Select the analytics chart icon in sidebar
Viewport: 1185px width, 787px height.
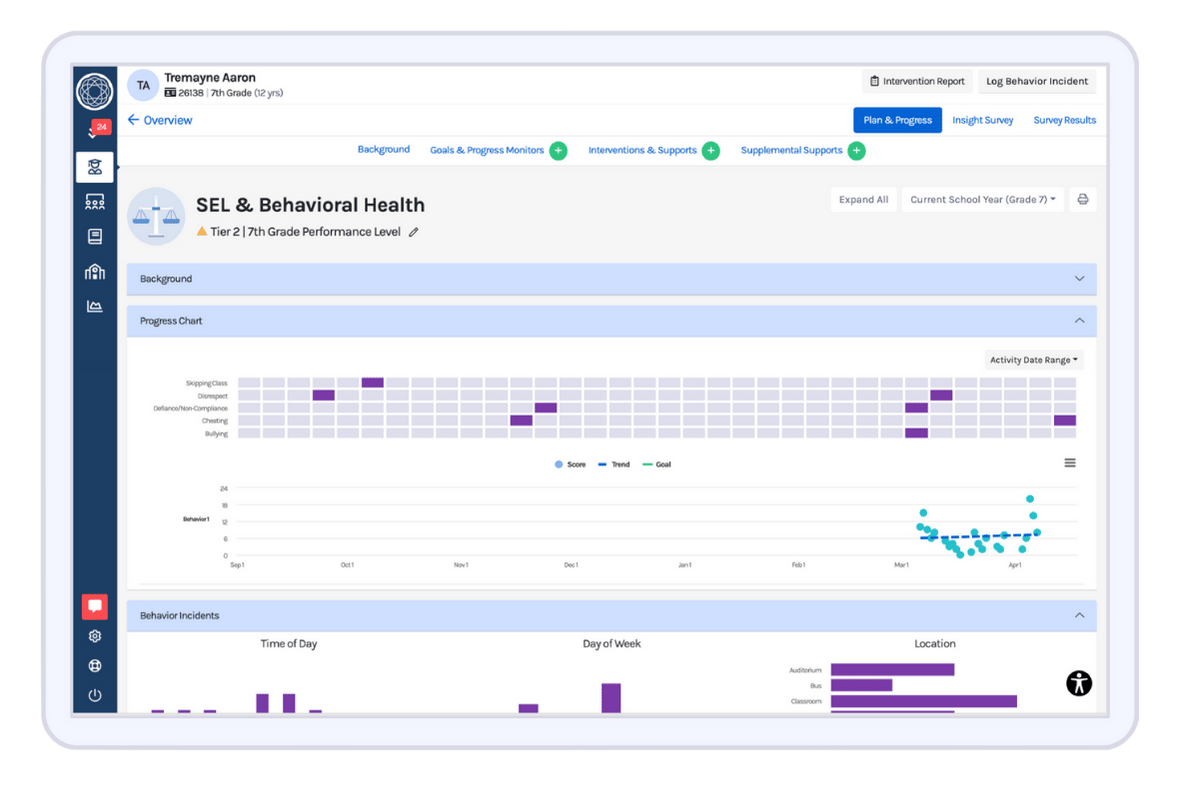(94, 306)
